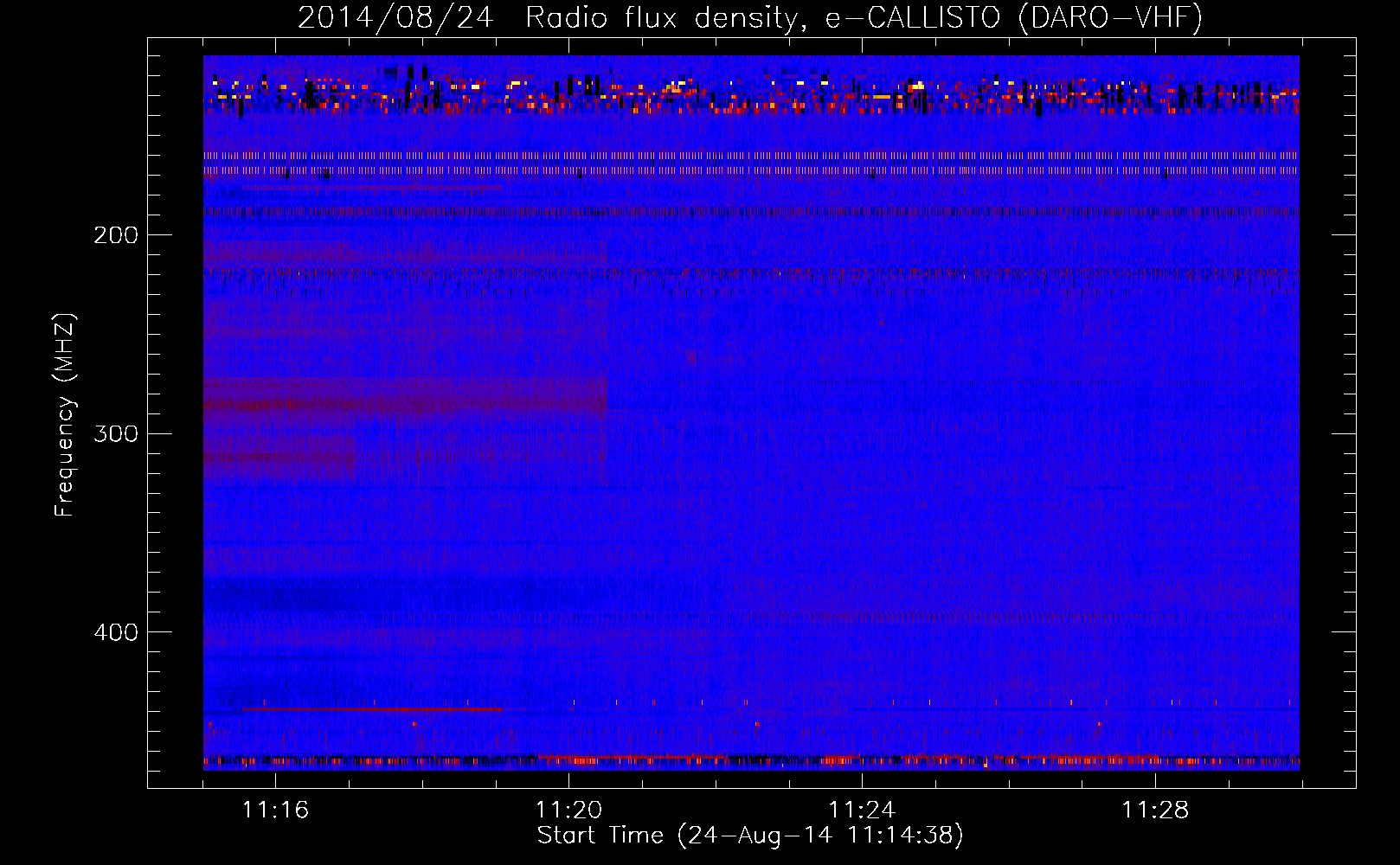
Task: Click the '11:20' time axis label
Action: (x=568, y=811)
